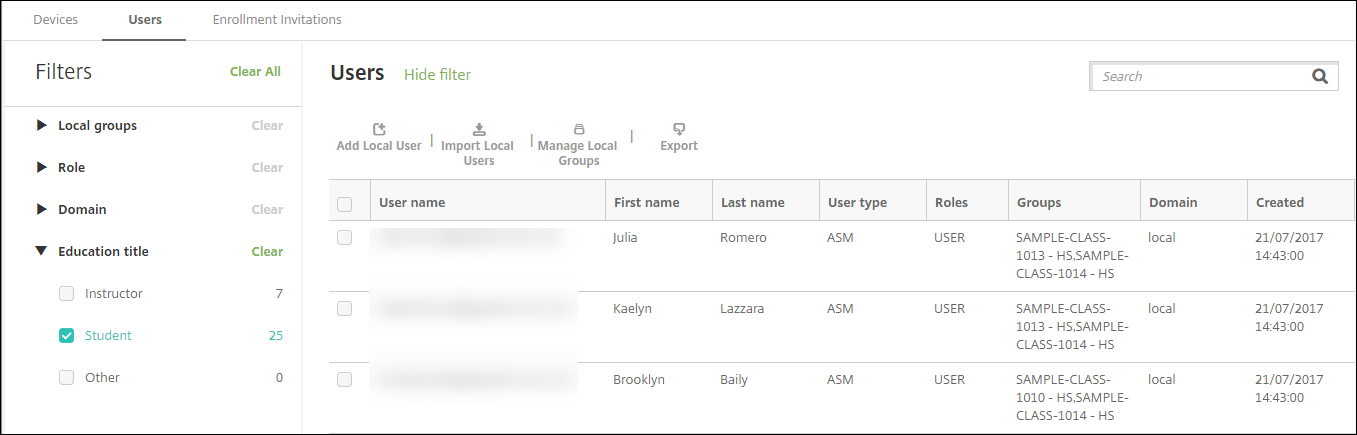This screenshot has height=435, width=1357.
Task: Expand the Local groups filter
Action: click(x=42, y=126)
